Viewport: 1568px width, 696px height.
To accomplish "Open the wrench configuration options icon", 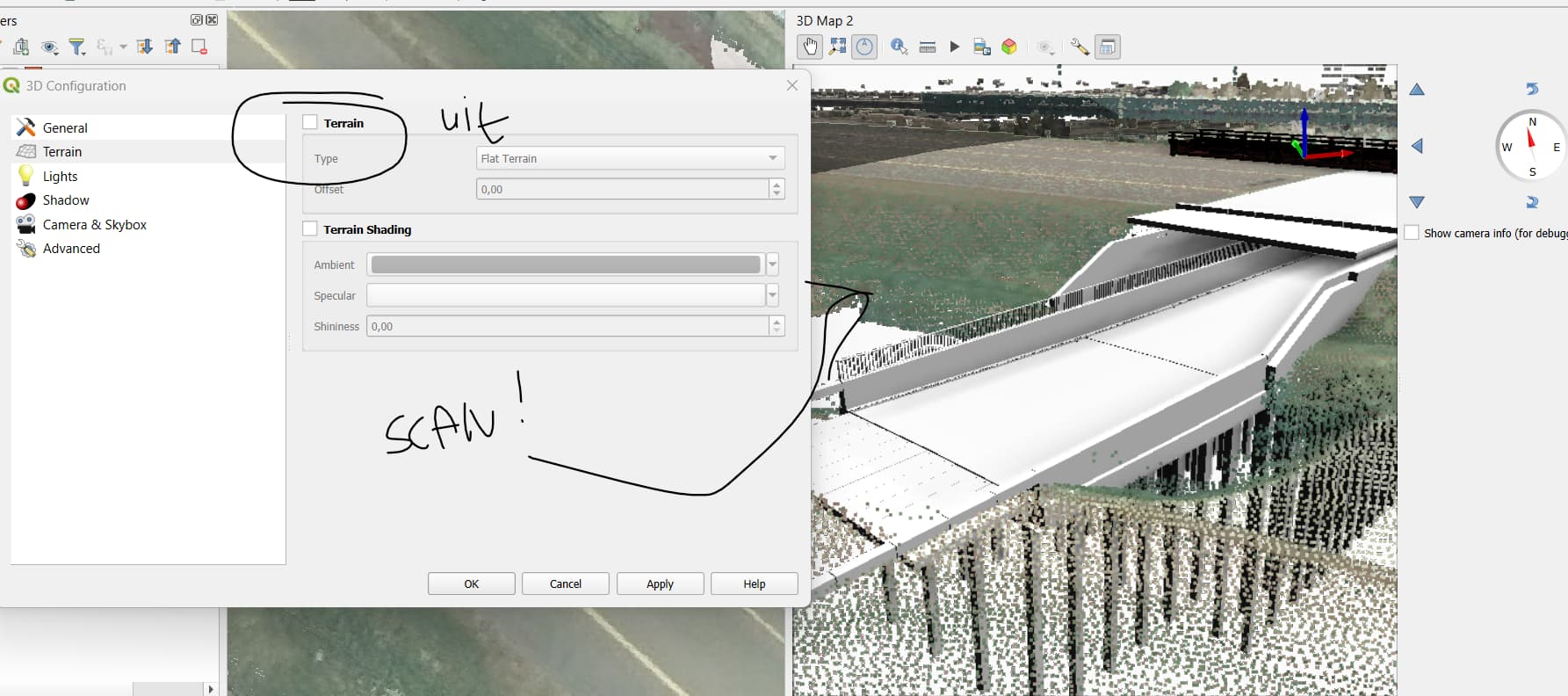I will point(1080,47).
